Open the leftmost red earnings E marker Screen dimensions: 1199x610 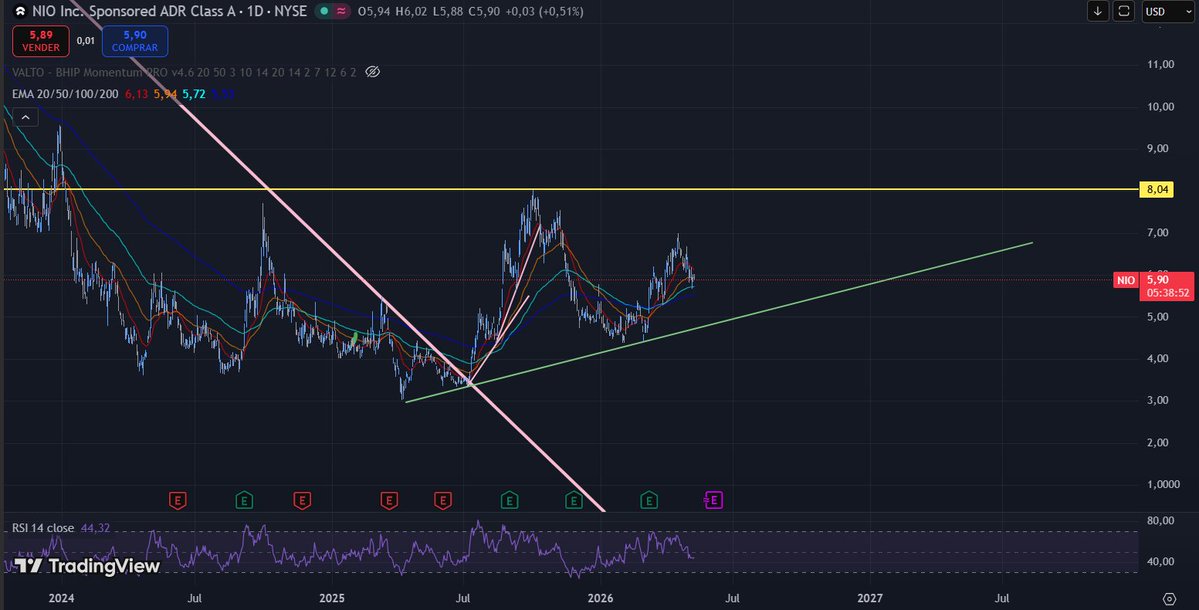[177, 501]
